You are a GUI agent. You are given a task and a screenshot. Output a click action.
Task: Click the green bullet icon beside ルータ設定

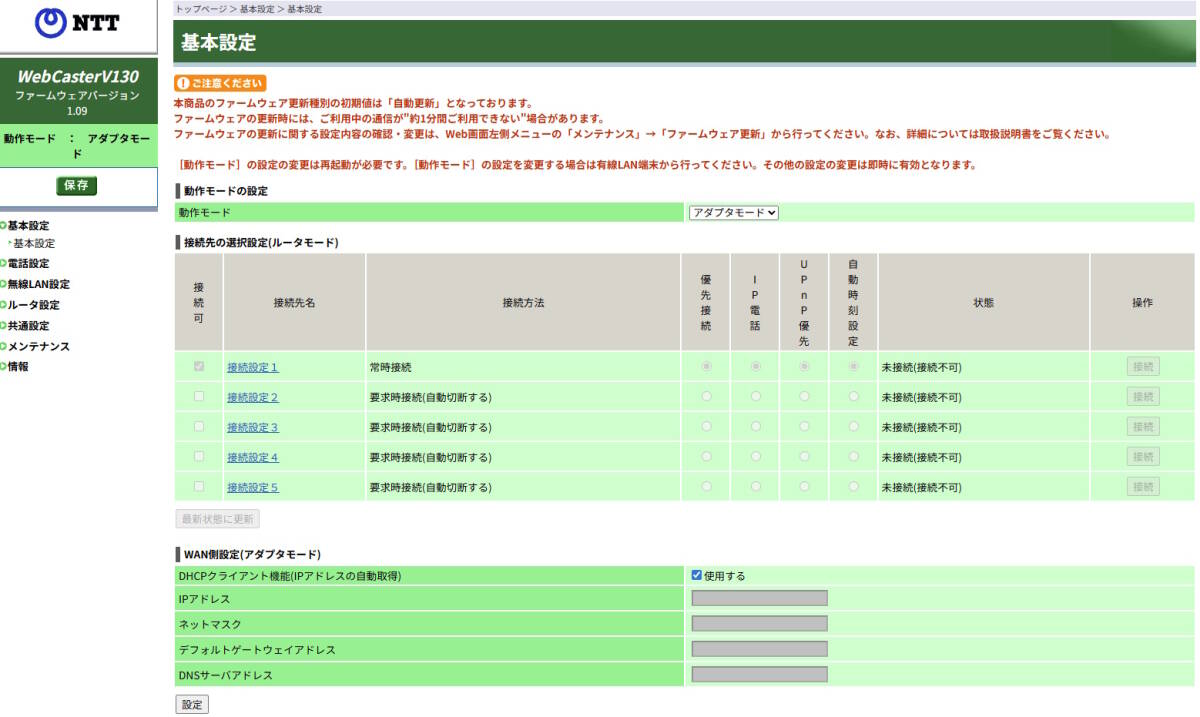5,304
